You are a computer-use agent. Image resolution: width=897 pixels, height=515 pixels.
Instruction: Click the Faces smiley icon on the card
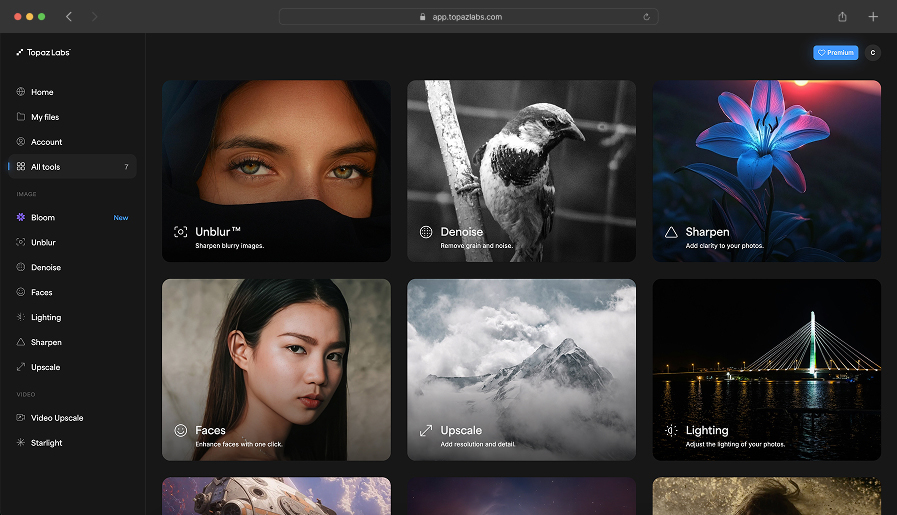point(181,430)
